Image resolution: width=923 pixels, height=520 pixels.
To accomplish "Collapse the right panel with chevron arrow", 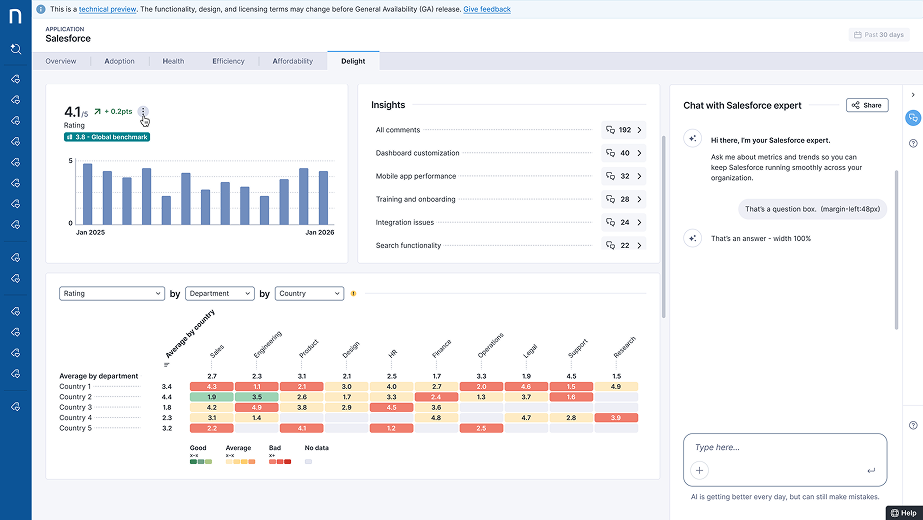I will pos(913,95).
